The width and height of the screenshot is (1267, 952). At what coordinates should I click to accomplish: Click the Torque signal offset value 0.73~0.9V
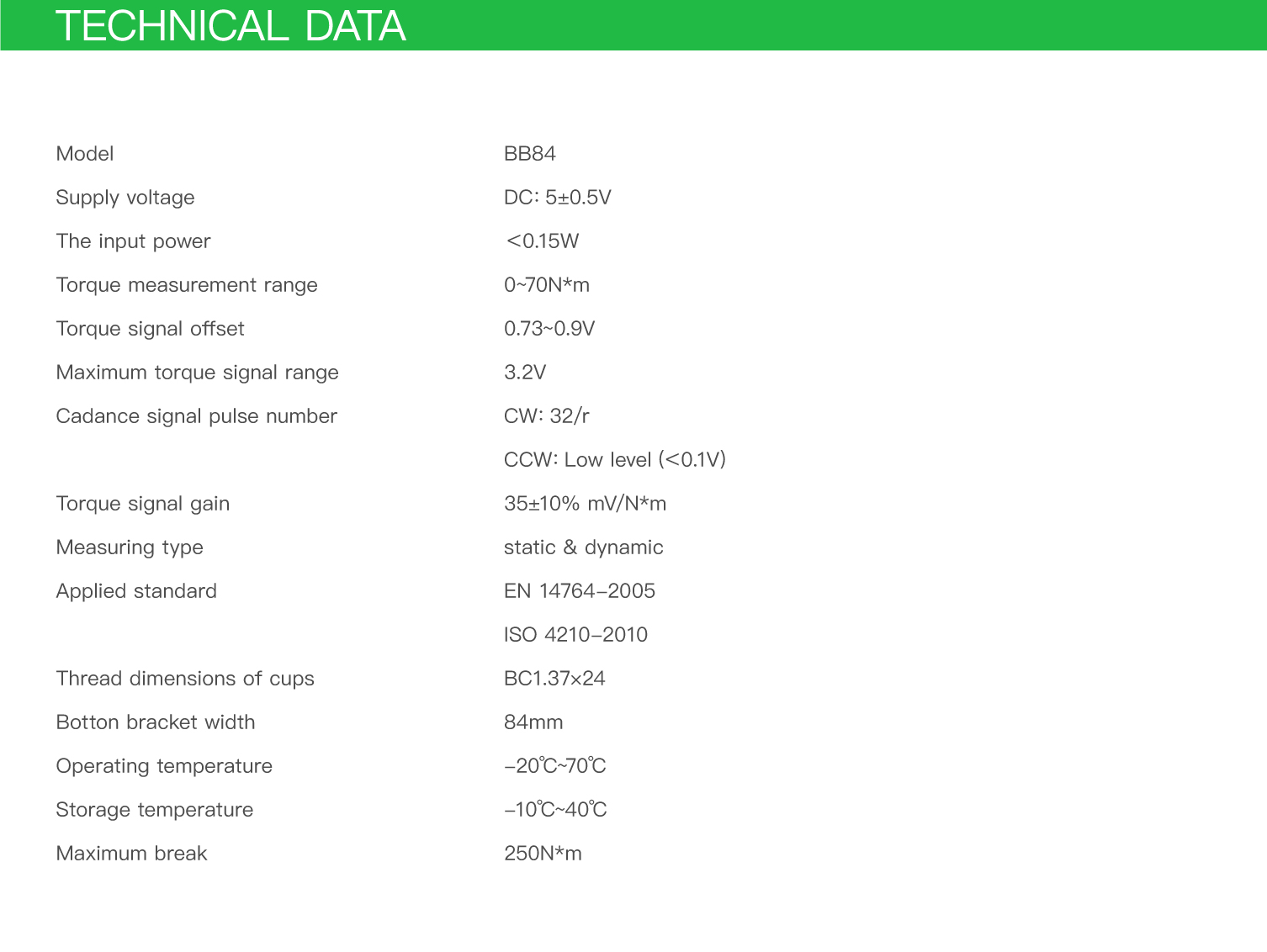click(549, 329)
